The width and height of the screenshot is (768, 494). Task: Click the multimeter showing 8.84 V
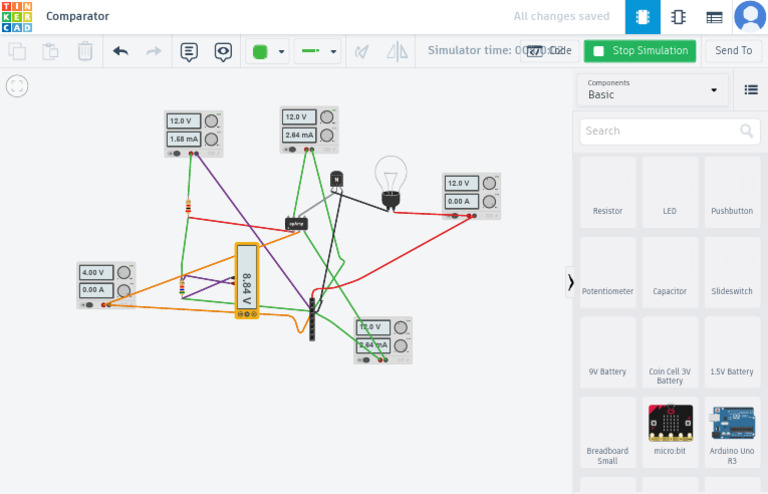coord(247,281)
